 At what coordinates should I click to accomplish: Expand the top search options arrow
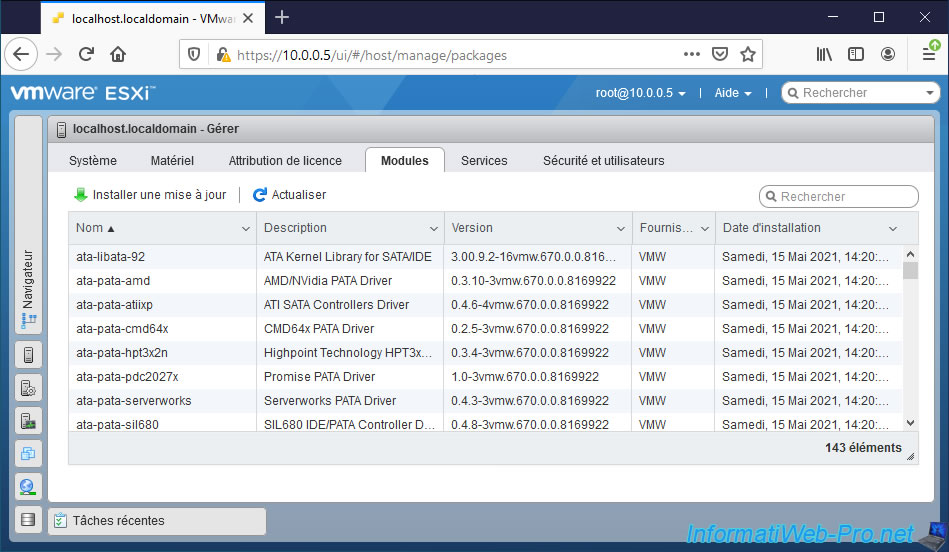point(930,93)
